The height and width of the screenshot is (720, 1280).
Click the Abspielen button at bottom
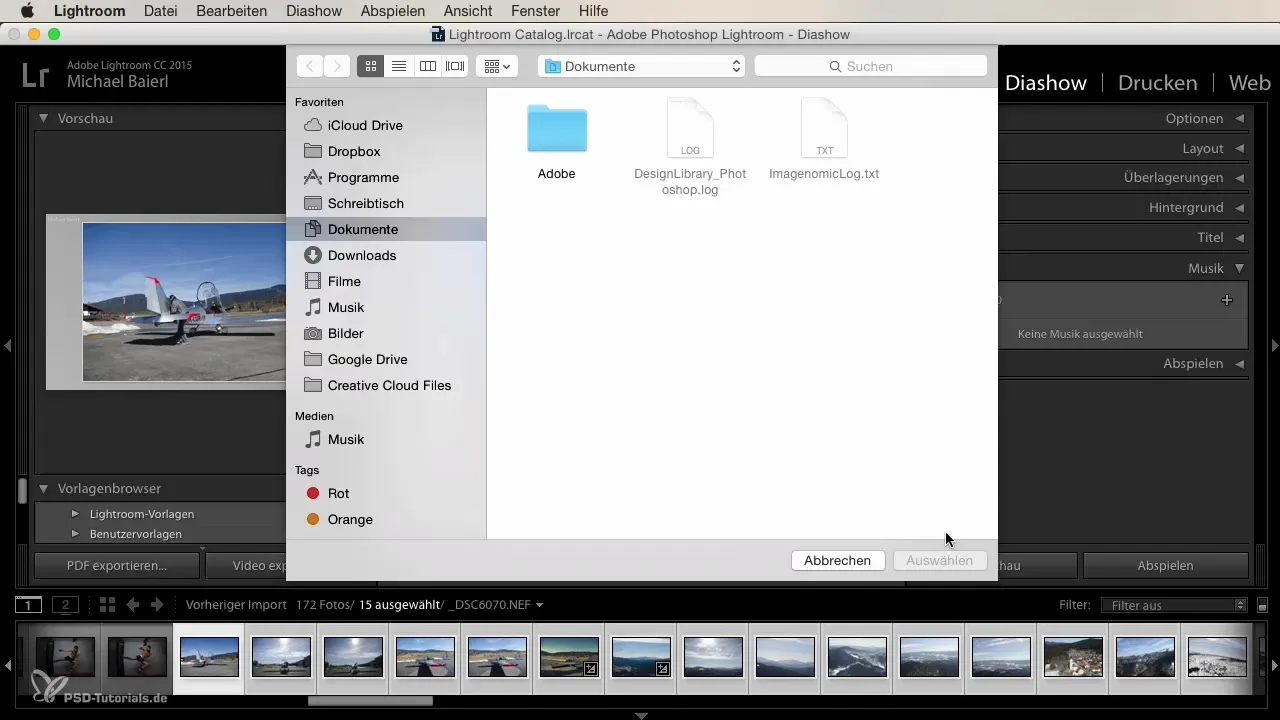click(1165, 565)
